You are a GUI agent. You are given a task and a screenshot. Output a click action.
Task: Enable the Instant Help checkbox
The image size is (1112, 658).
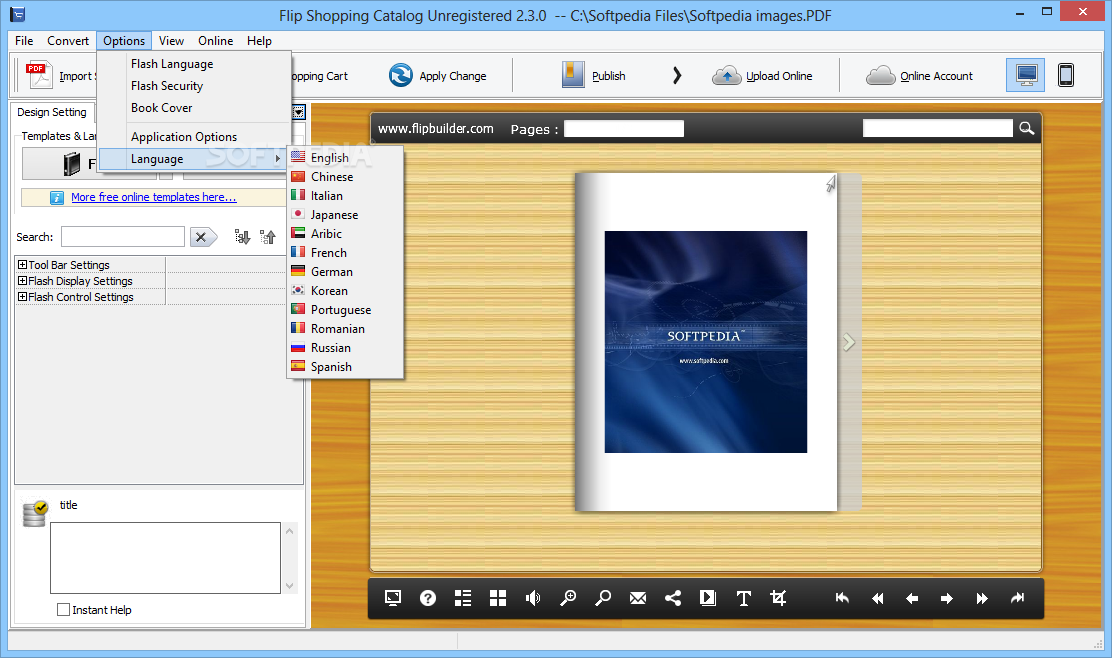pyautogui.click(x=63, y=610)
